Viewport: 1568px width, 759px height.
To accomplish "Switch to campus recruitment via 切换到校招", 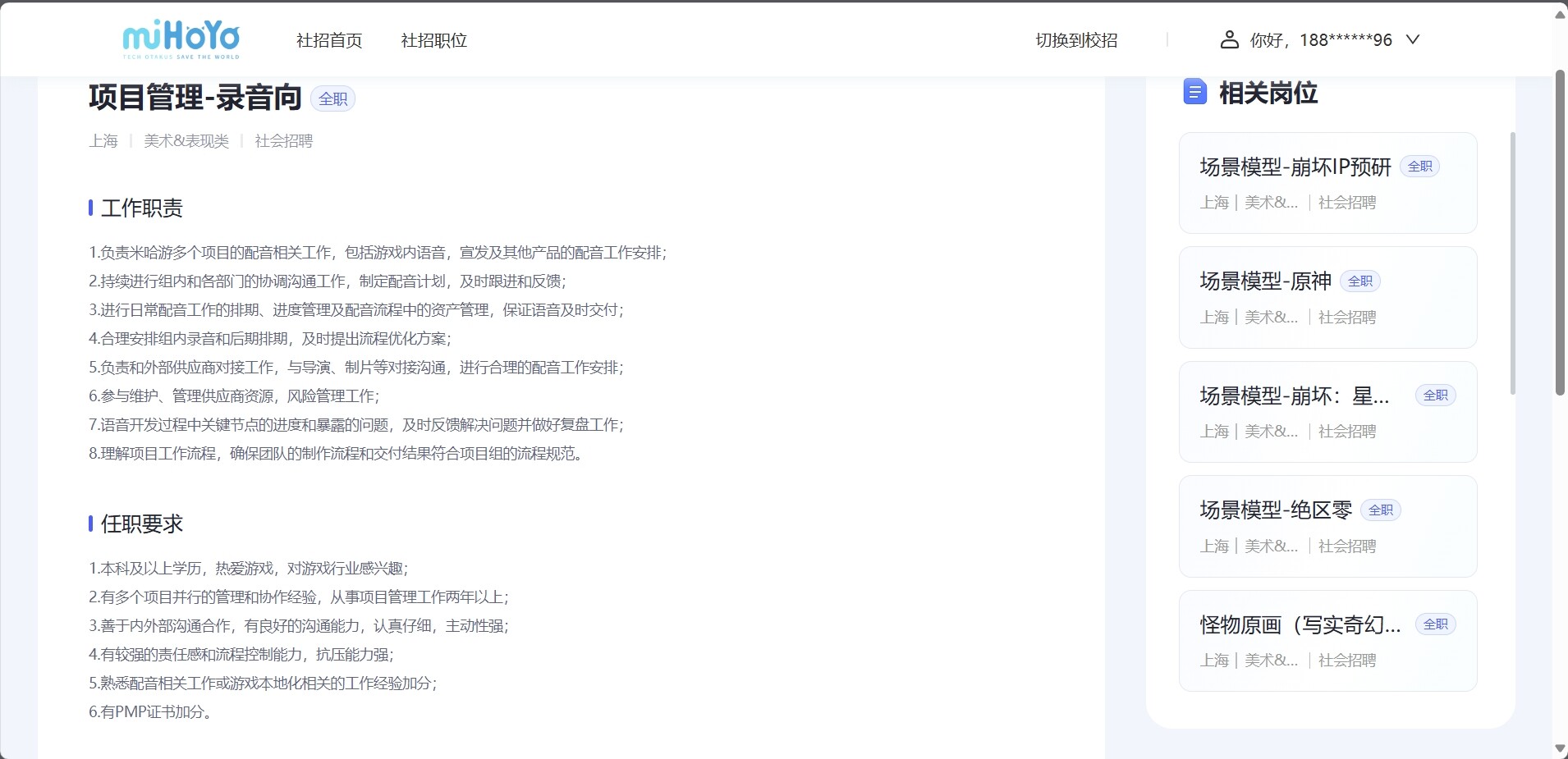I will tap(1076, 40).
